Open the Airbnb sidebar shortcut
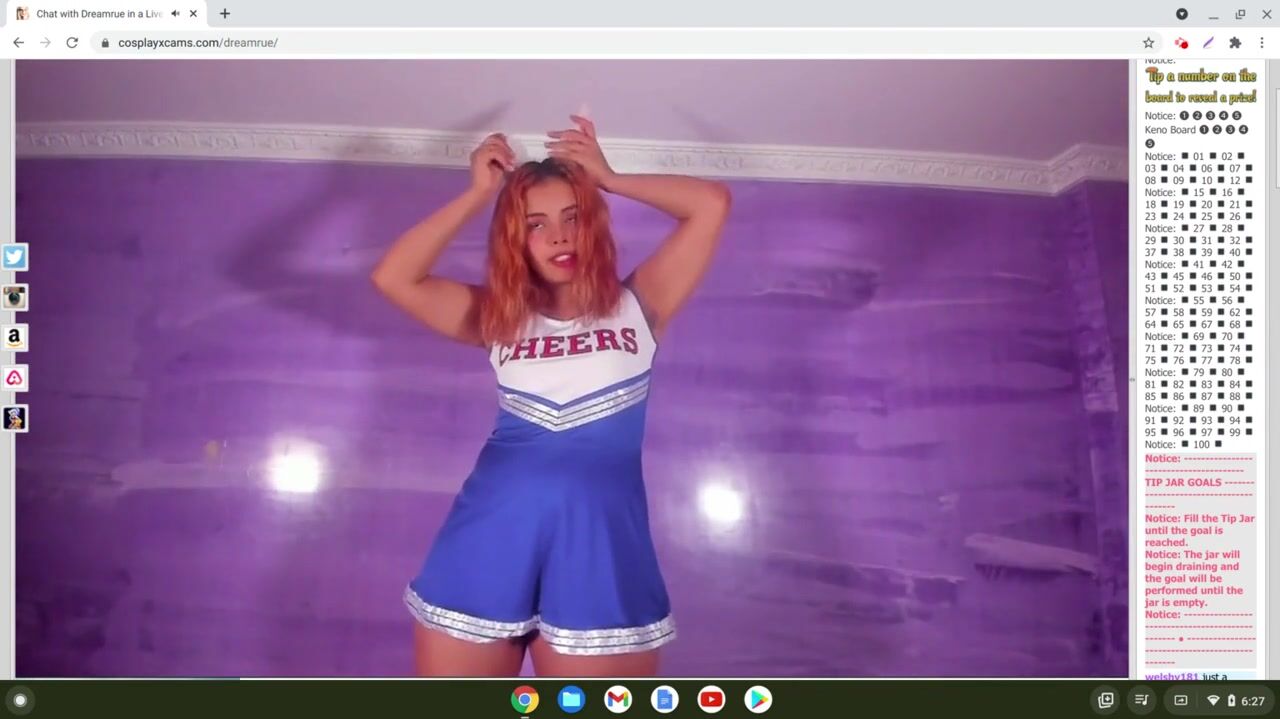1280x719 pixels. click(x=14, y=378)
